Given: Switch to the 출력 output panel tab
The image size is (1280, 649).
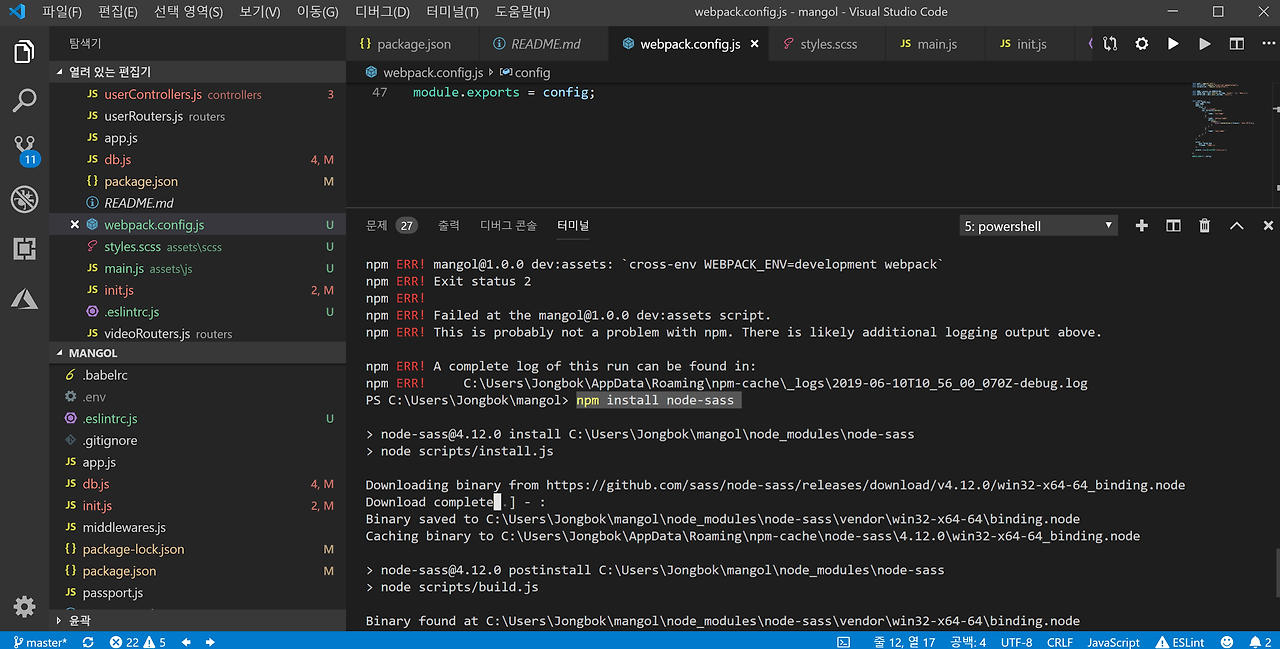Looking at the screenshot, I should [448, 226].
